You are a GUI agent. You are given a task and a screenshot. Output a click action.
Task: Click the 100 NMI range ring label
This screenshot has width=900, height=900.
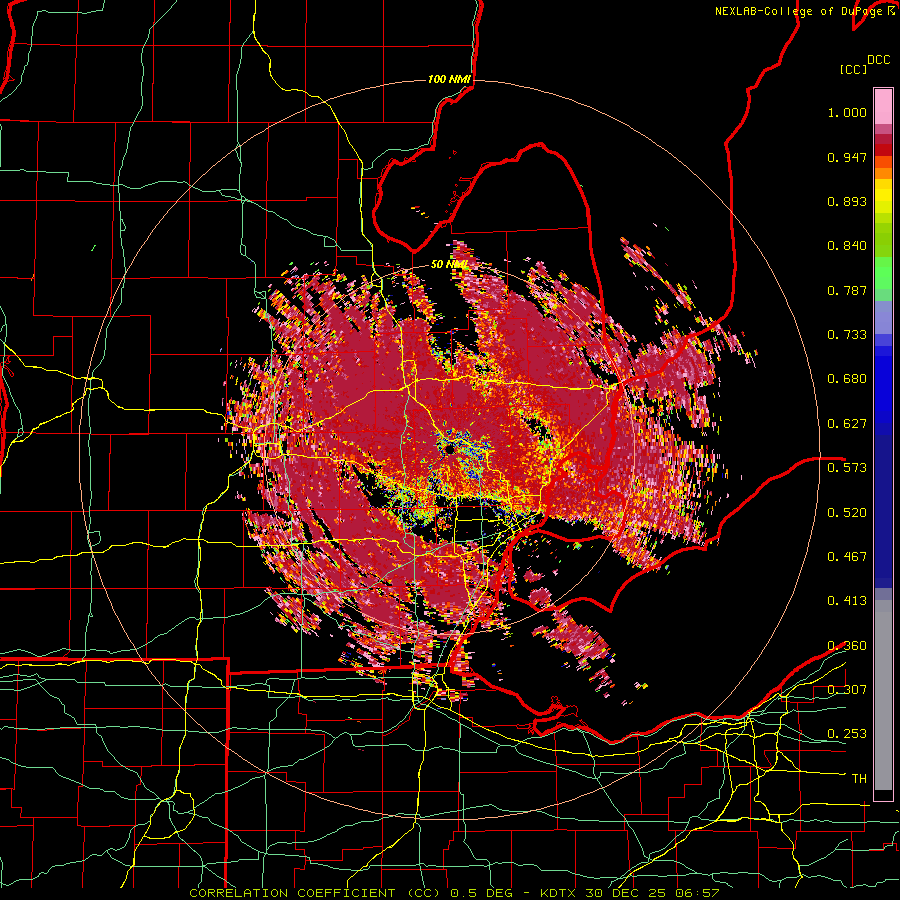449,79
